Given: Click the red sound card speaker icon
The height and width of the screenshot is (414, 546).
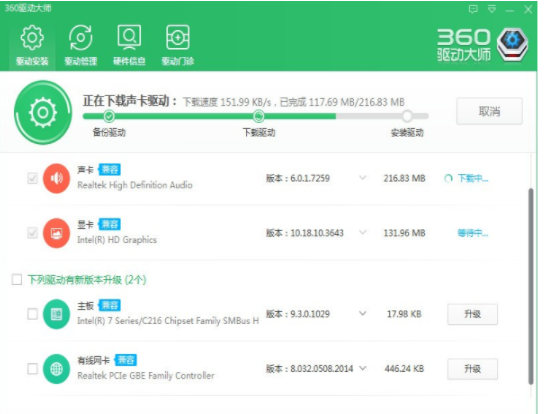Looking at the screenshot, I should [56, 179].
